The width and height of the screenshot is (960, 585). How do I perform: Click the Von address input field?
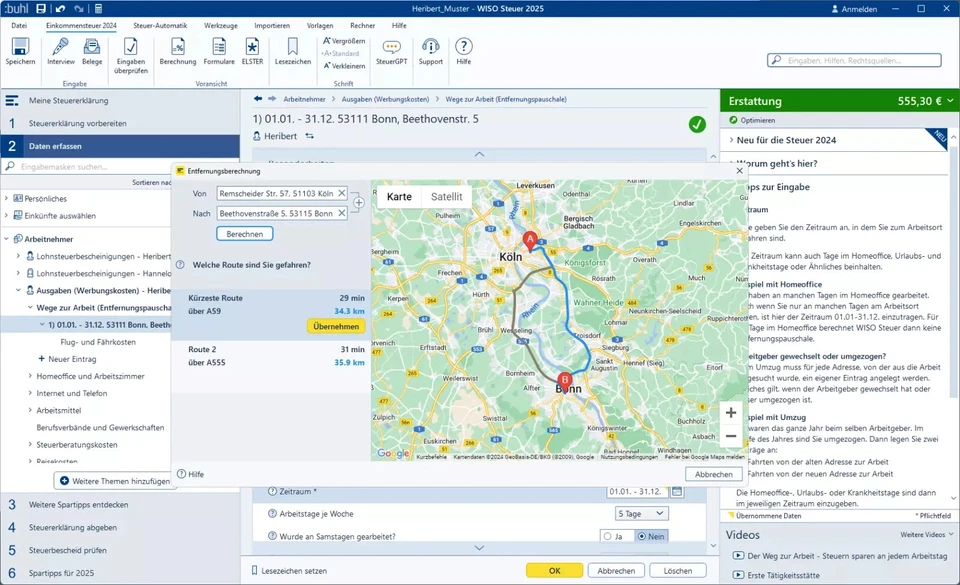pos(277,194)
